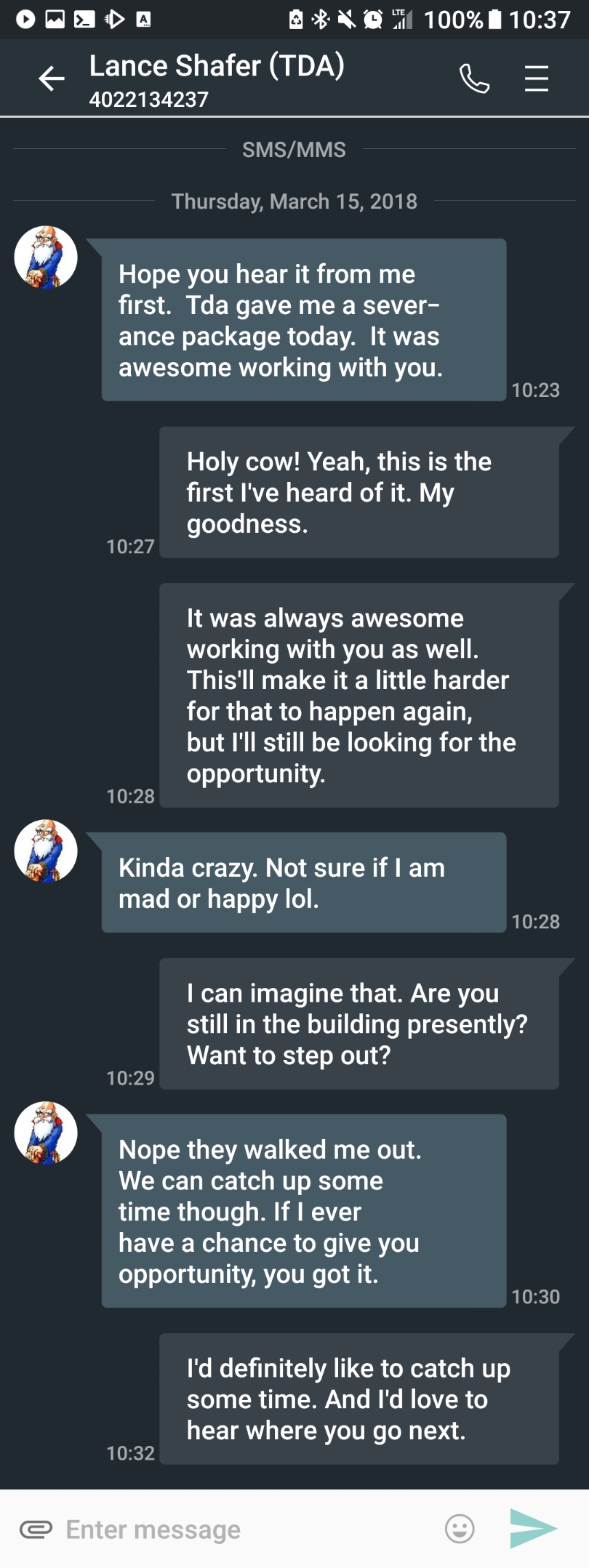The height and width of the screenshot is (1568, 589).
Task: Call Lance Shafer with phone icon
Action: click(x=474, y=79)
